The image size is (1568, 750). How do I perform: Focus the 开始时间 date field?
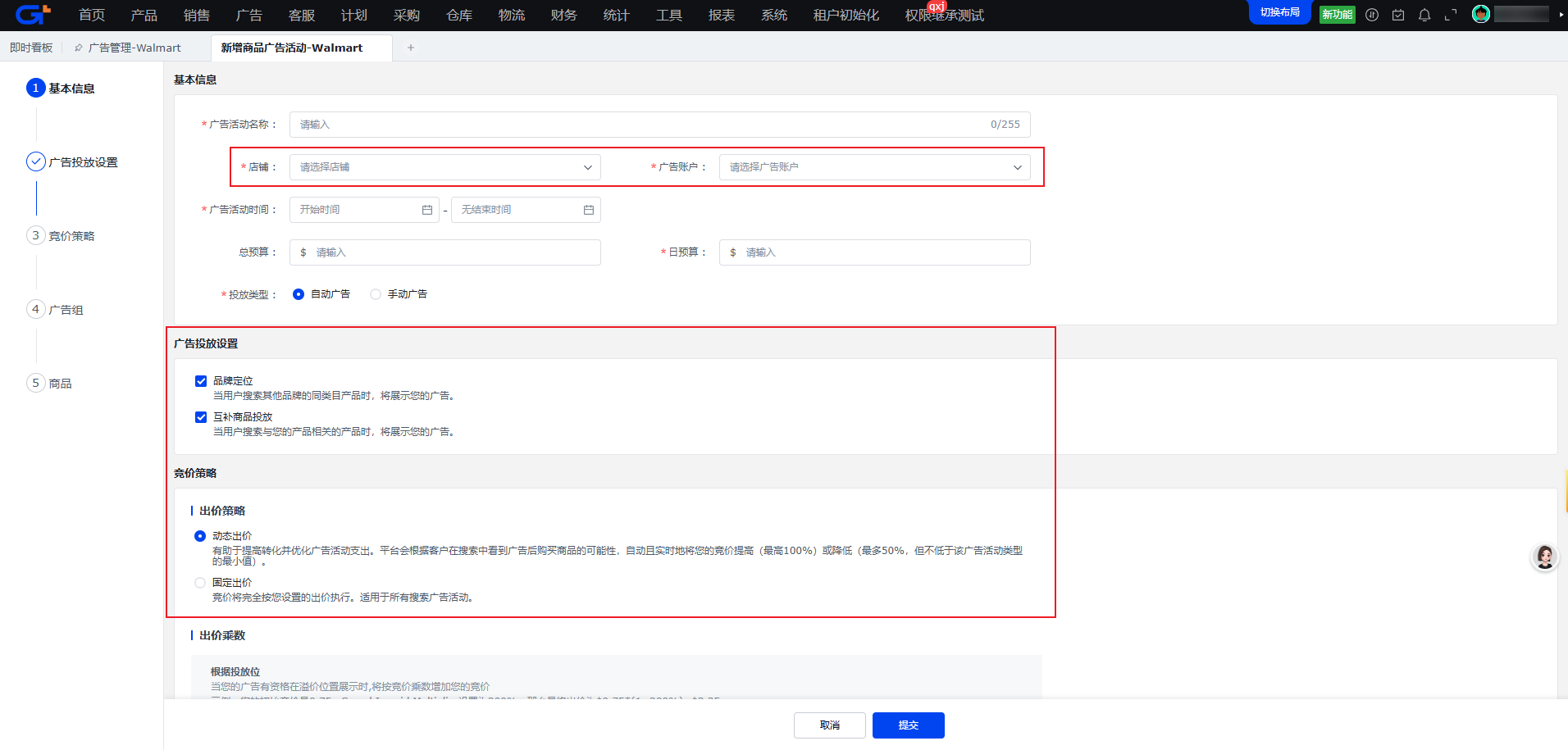(x=364, y=210)
